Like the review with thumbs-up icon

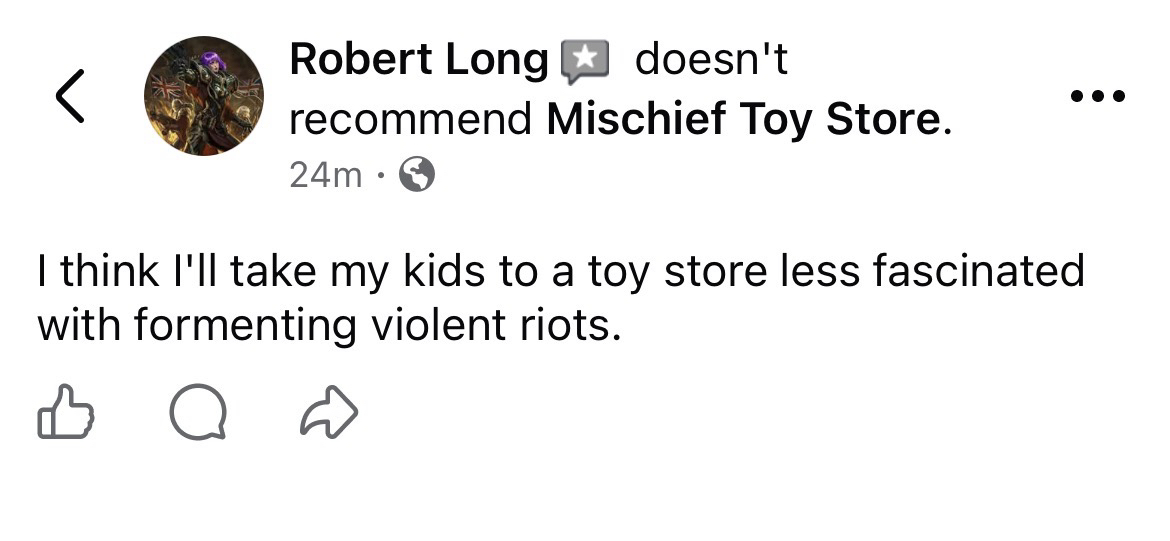point(65,412)
